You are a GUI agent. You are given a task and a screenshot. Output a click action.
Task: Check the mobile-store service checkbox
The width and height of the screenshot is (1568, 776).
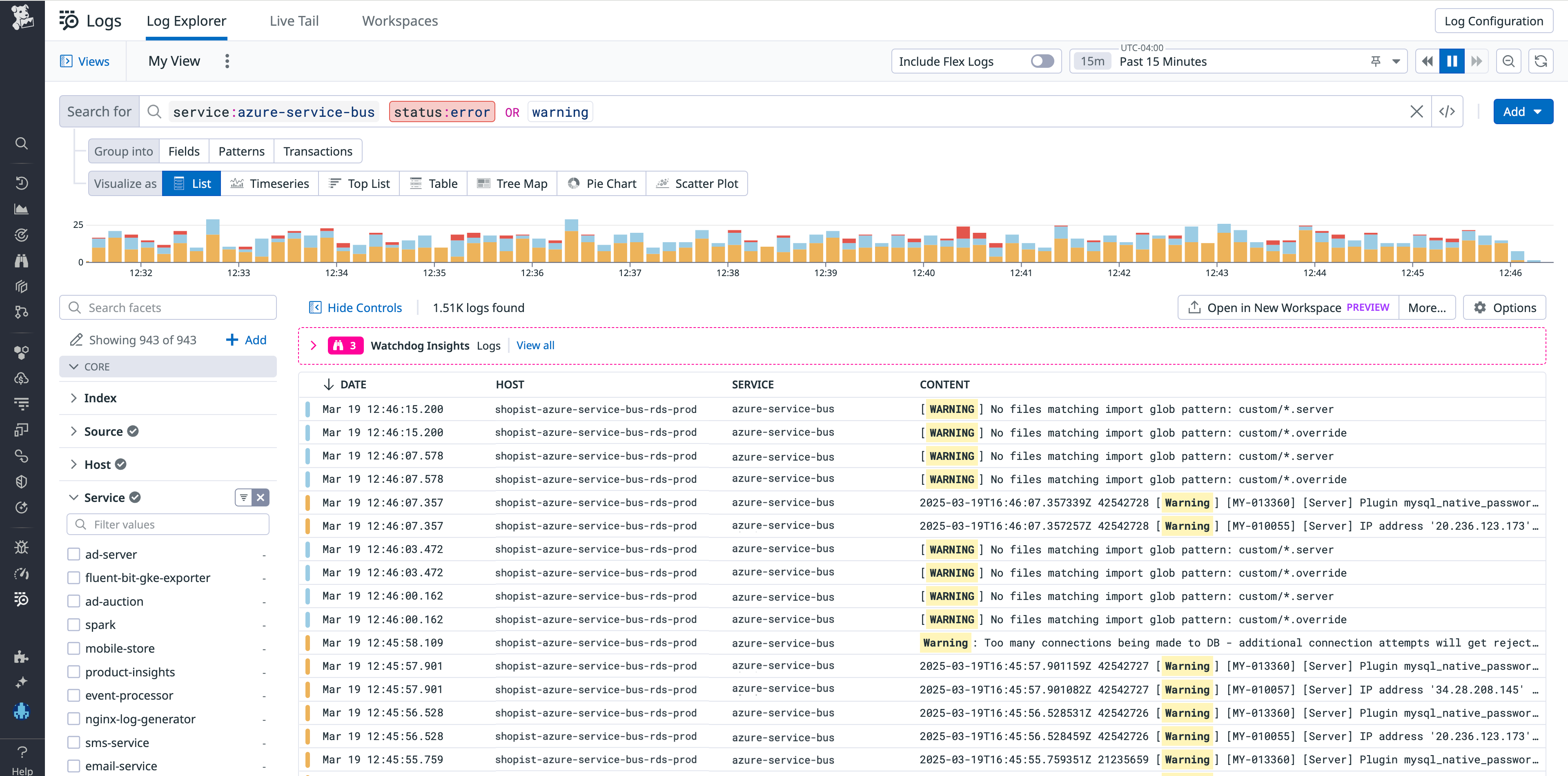[x=73, y=648]
